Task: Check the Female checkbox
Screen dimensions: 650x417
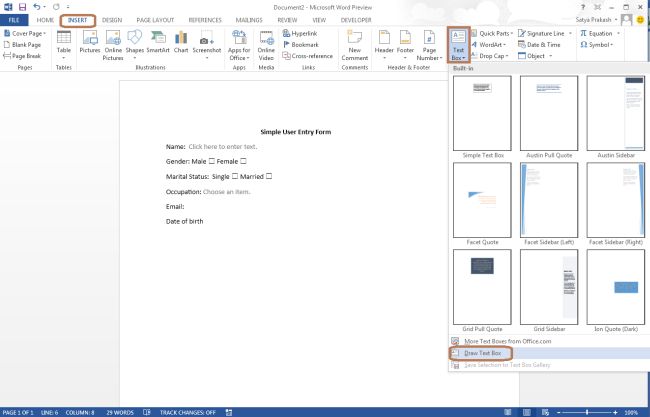Action: pos(243,161)
